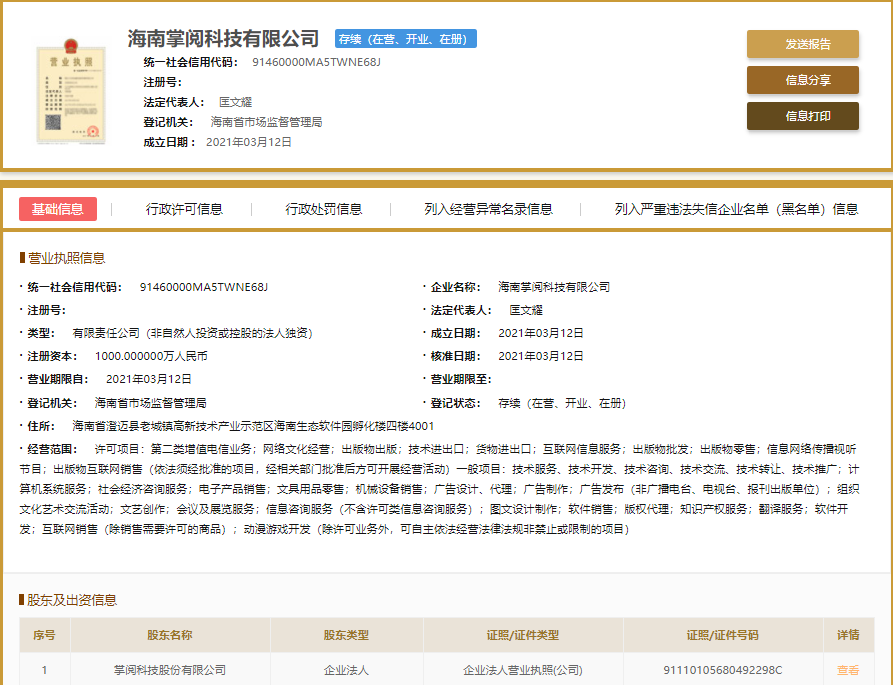This screenshot has height=685, width=893.
Task: Click the 存续 status badge beside company name
Action: [x=405, y=39]
